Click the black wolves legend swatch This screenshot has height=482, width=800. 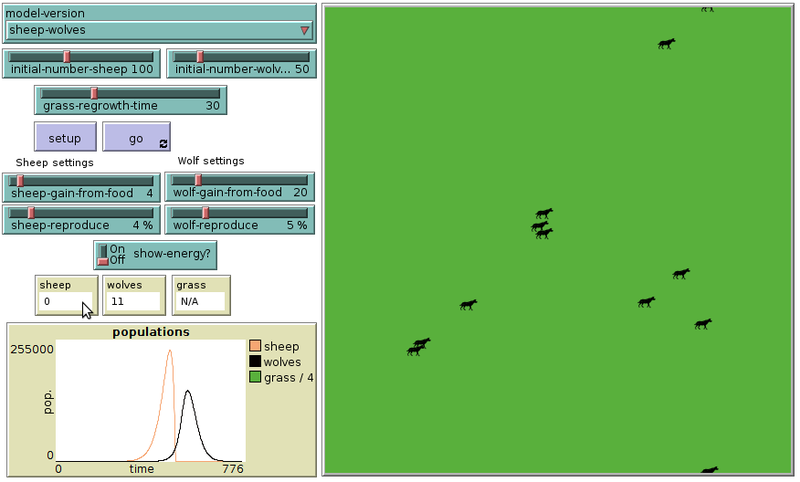[255, 362]
